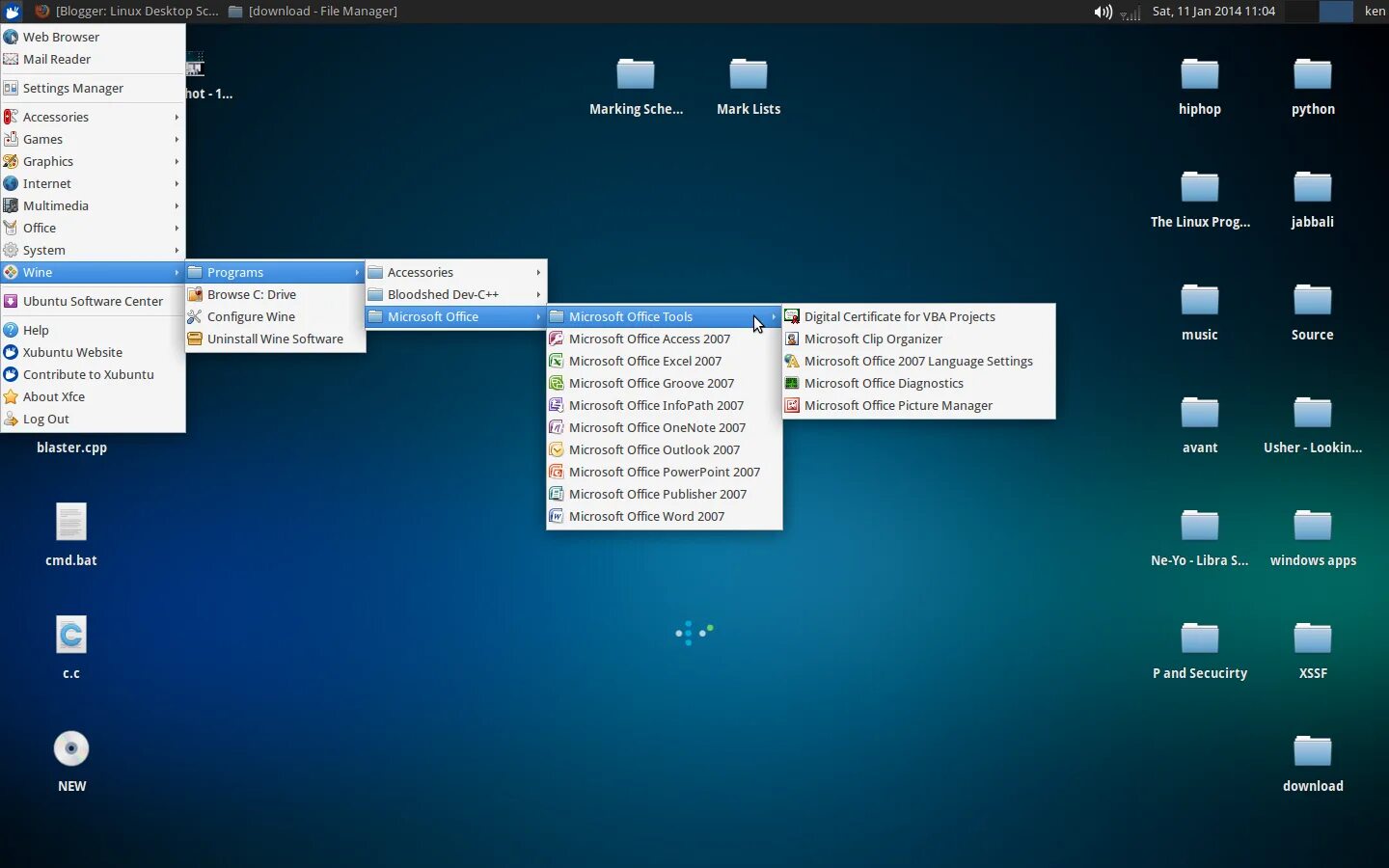Image resolution: width=1389 pixels, height=868 pixels.
Task: Click the Ubuntu Software Center icon
Action: [x=11, y=301]
